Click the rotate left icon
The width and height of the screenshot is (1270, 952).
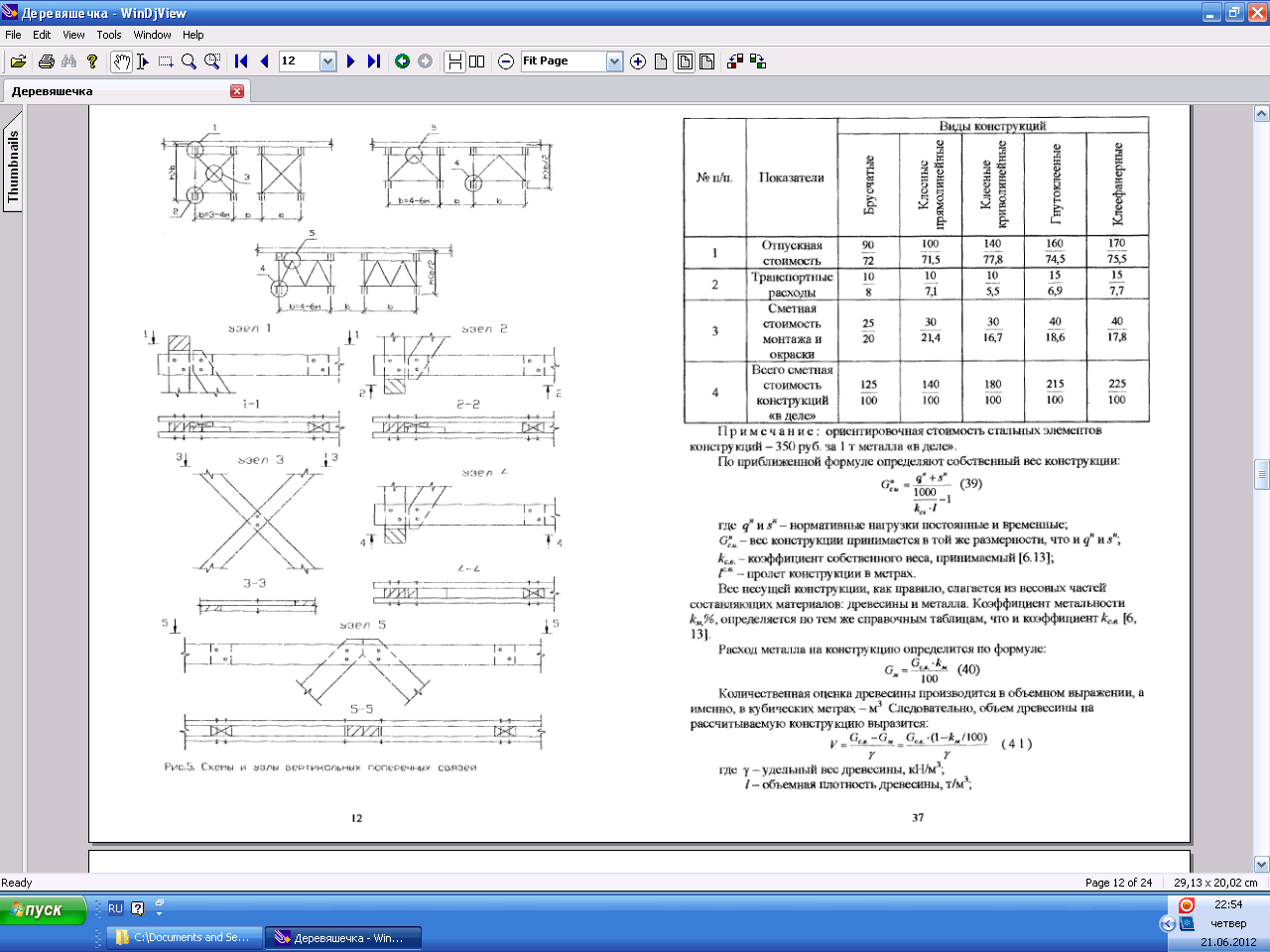[x=735, y=61]
